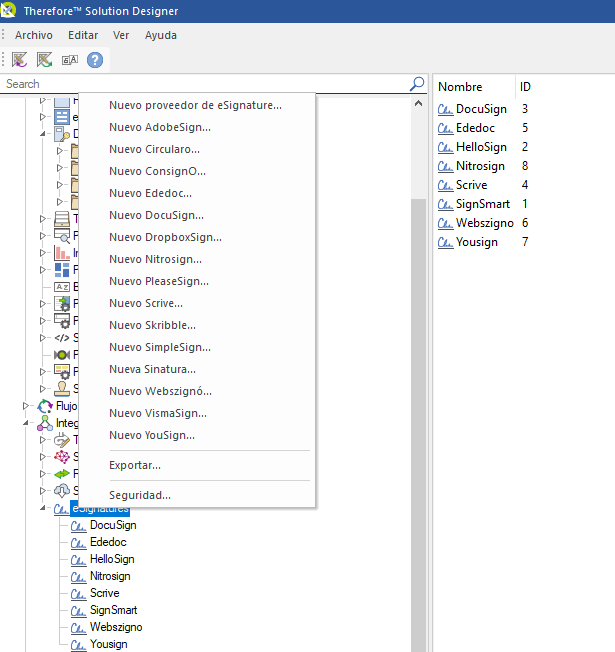Viewport: 615px width, 652px height.
Task: Click the Integ integrations node icon
Action: click(45, 423)
